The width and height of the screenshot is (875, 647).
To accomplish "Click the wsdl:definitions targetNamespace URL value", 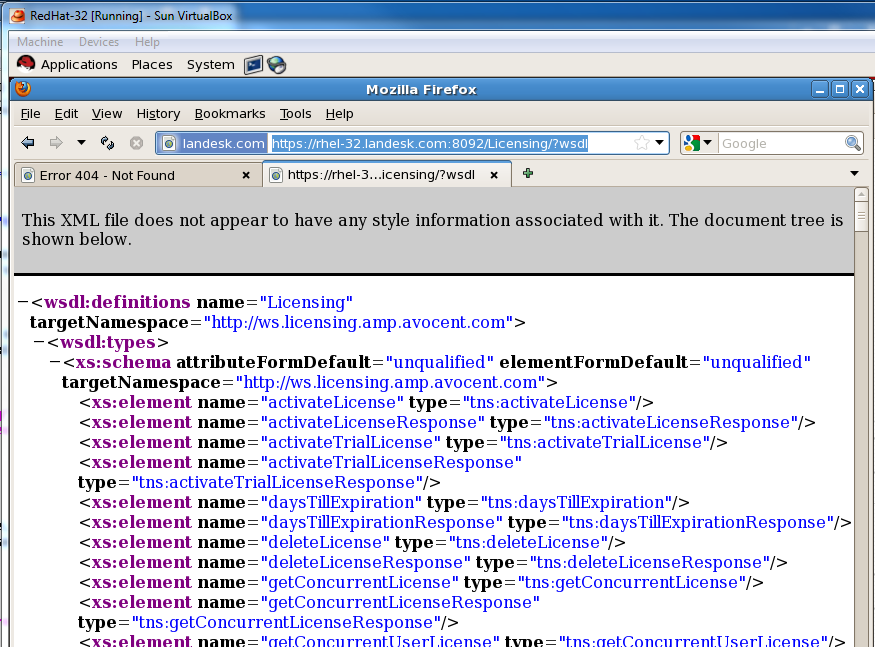I will pos(358,322).
